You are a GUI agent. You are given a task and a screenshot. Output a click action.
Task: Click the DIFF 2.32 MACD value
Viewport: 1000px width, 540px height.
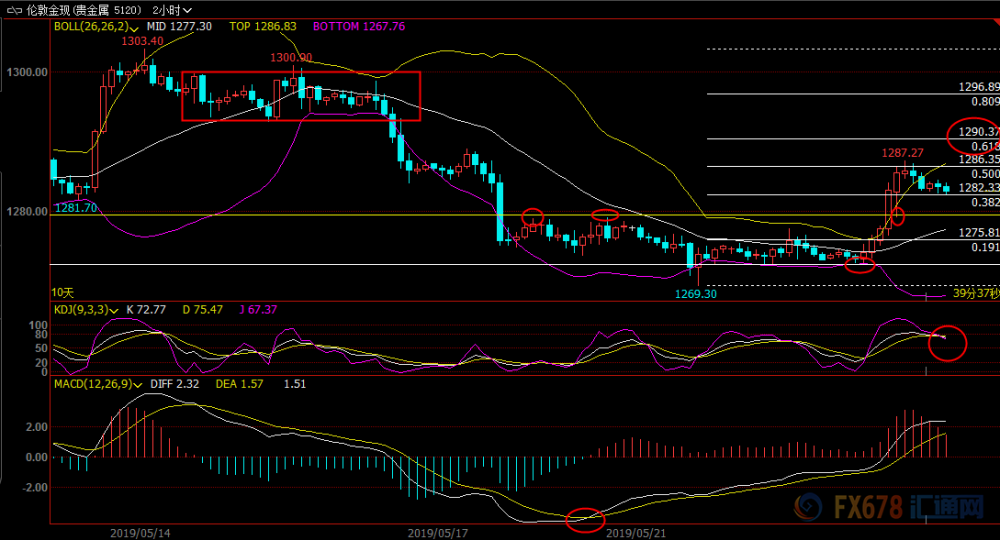(175, 384)
